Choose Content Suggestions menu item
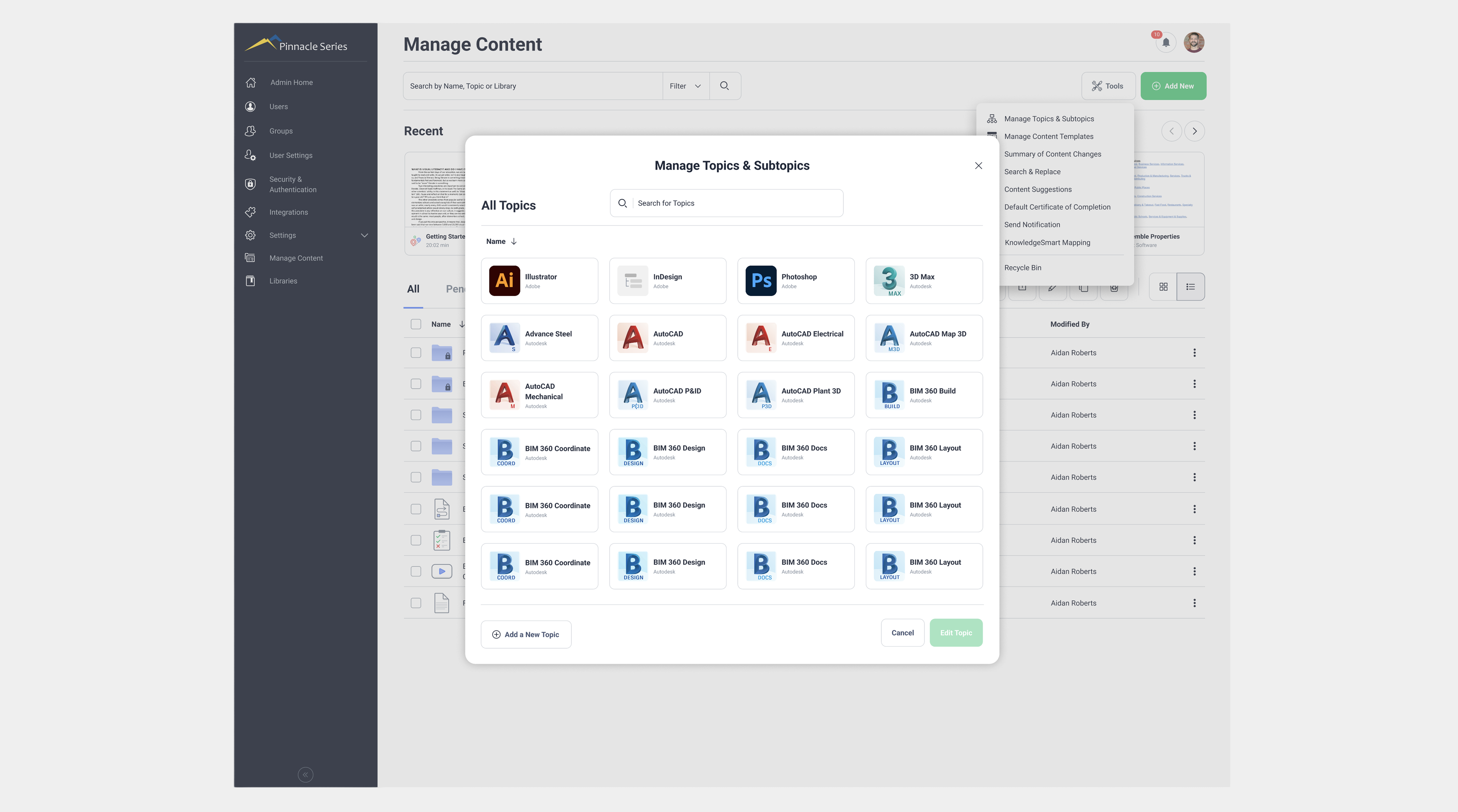The width and height of the screenshot is (1458, 812). point(1038,190)
